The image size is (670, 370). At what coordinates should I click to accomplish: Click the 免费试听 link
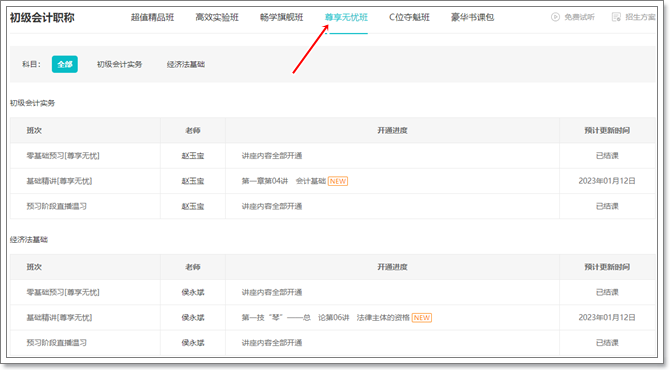[x=579, y=17]
